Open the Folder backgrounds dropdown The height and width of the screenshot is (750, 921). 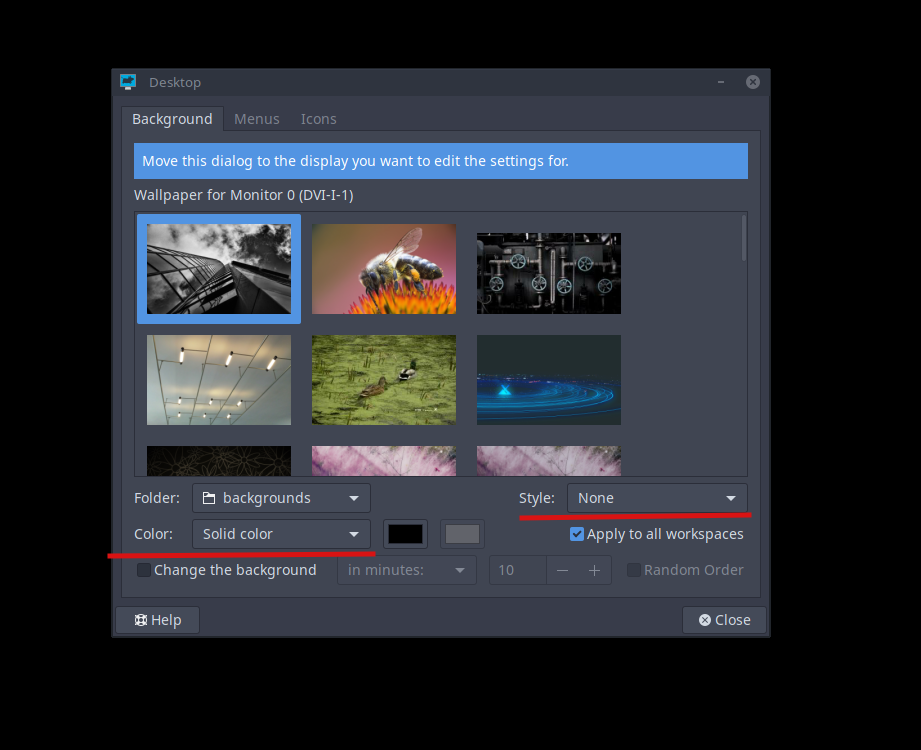[281, 498]
